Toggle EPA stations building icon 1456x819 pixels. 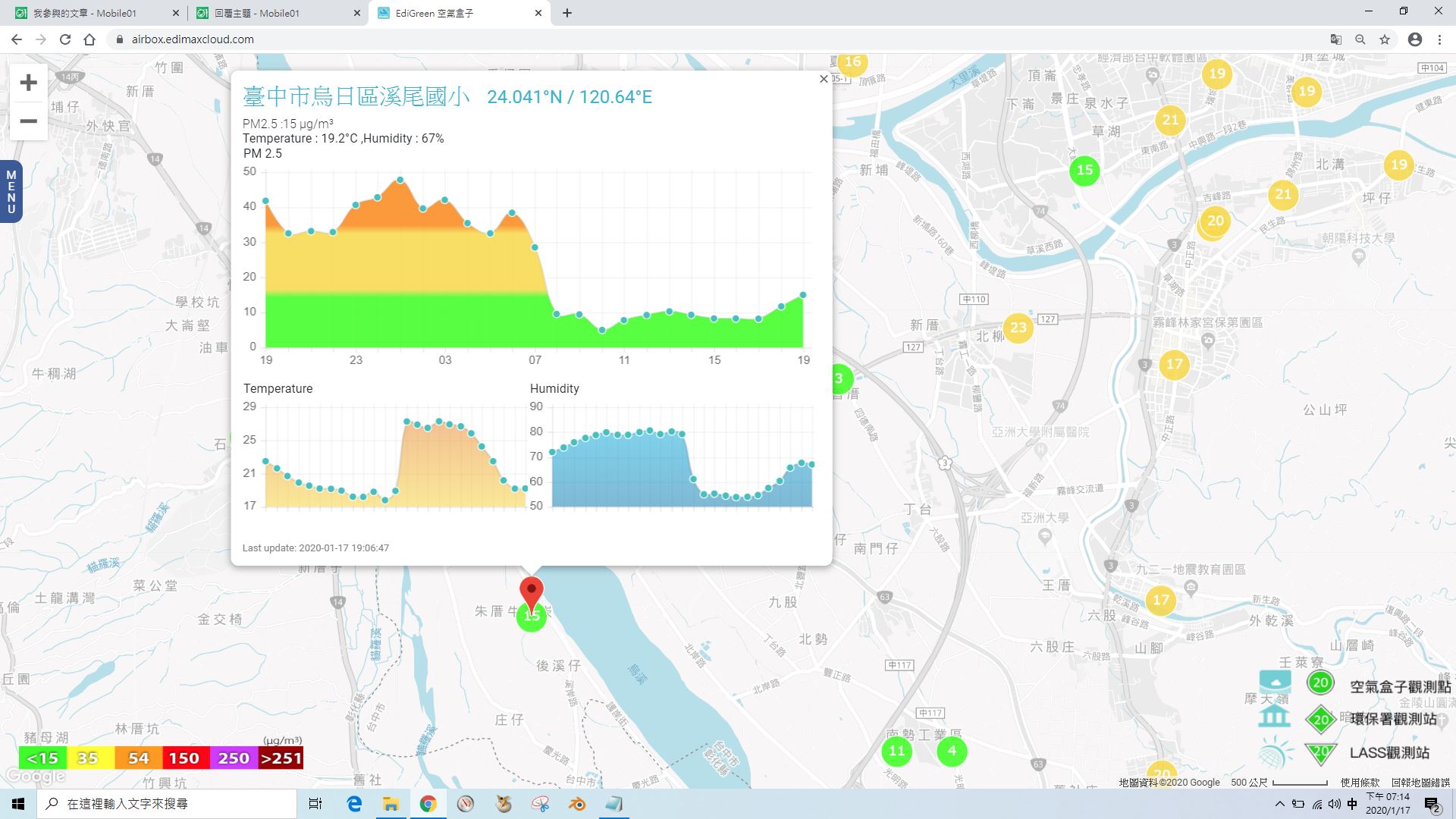tap(1275, 717)
